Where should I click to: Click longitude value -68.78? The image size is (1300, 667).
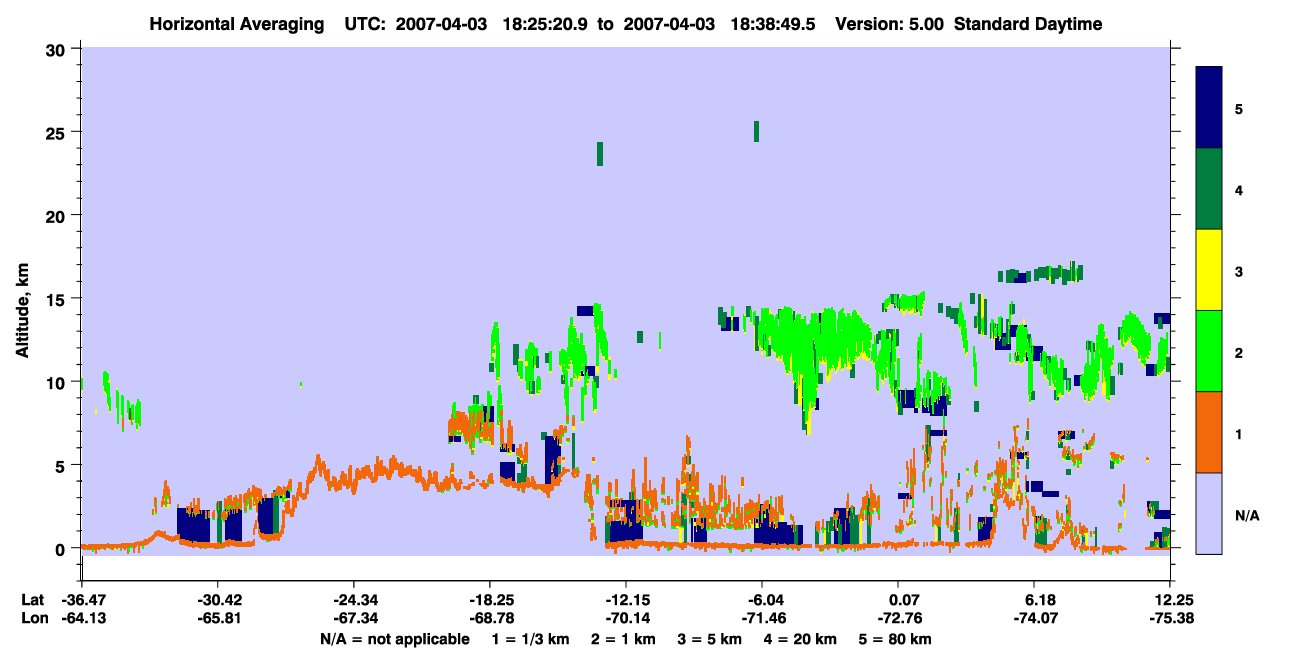[x=489, y=618]
